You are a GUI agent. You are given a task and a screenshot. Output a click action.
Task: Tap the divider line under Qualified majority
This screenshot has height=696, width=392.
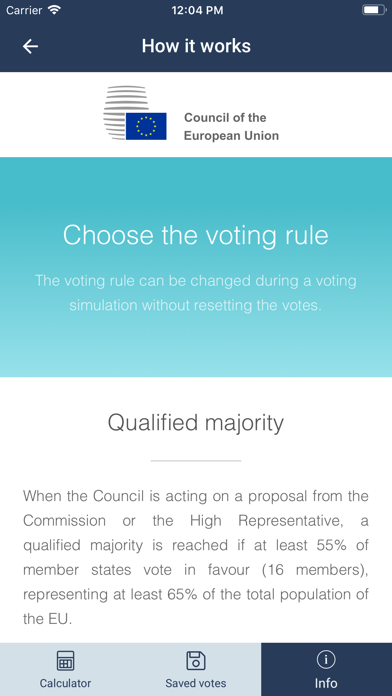pyautogui.click(x=196, y=461)
